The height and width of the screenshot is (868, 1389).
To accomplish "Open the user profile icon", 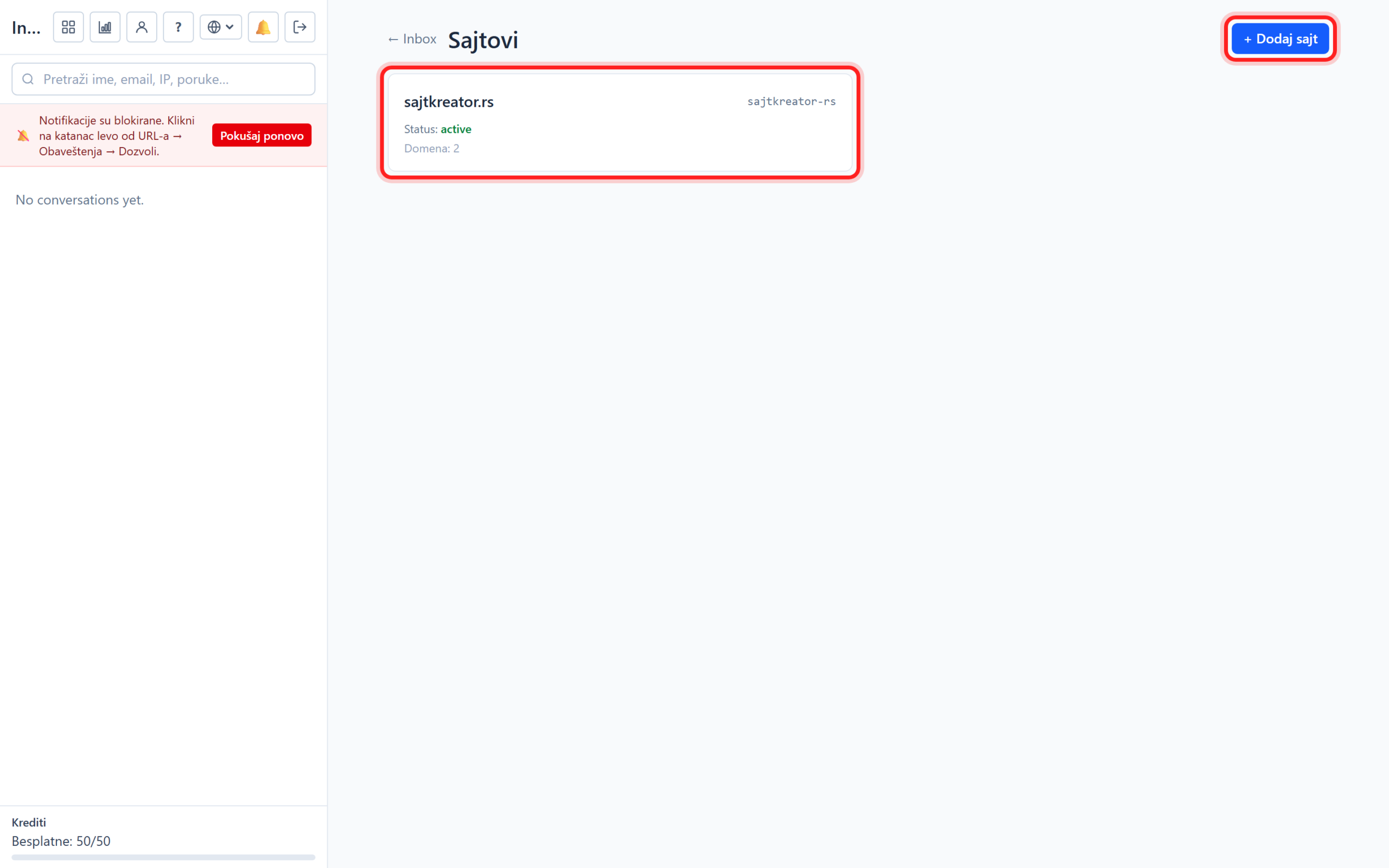I will [x=142, y=27].
